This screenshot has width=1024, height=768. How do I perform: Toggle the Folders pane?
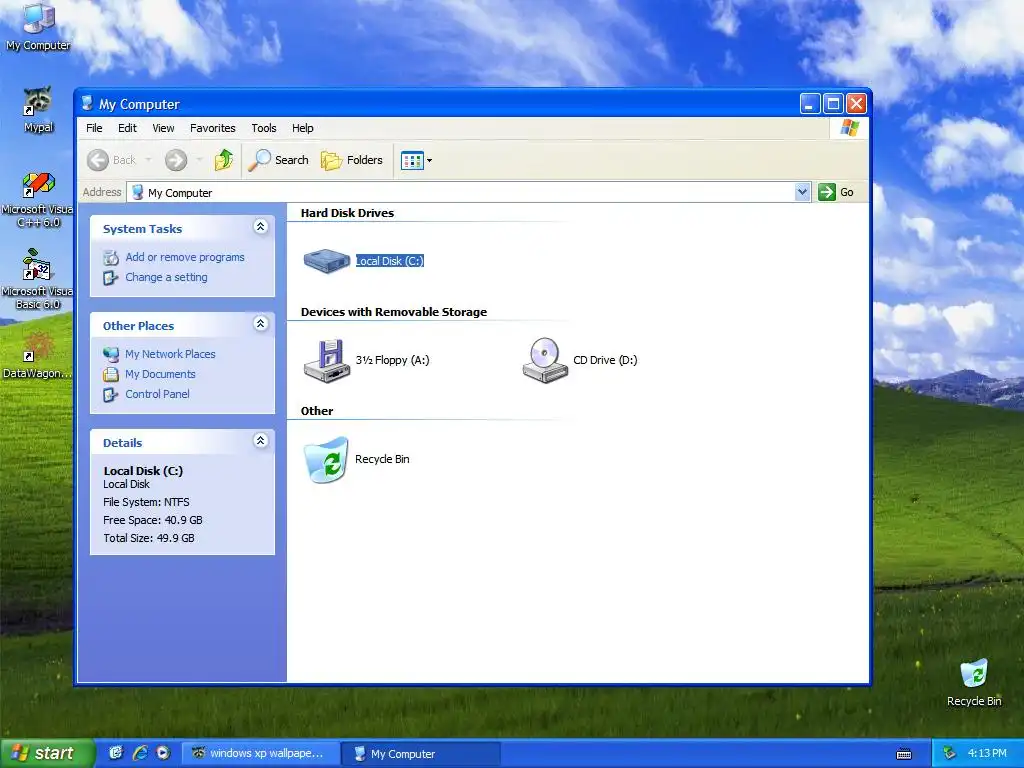[x=352, y=160]
